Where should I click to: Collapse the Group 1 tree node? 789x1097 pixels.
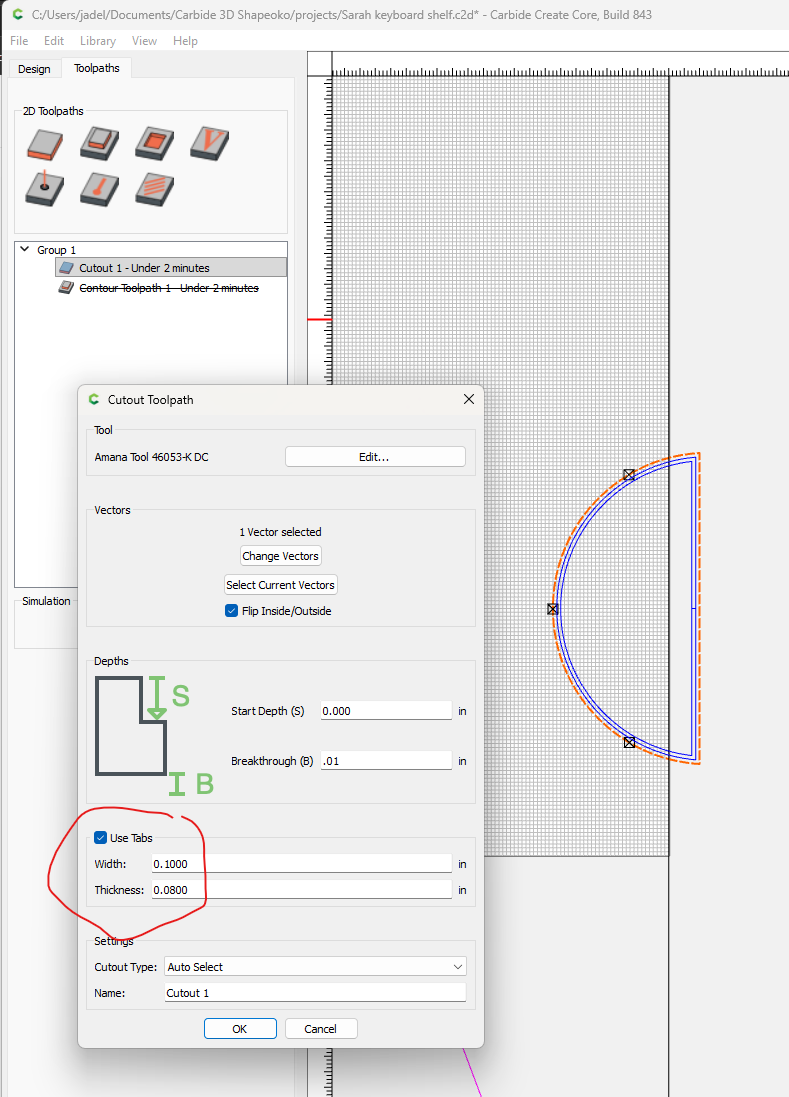coord(24,249)
